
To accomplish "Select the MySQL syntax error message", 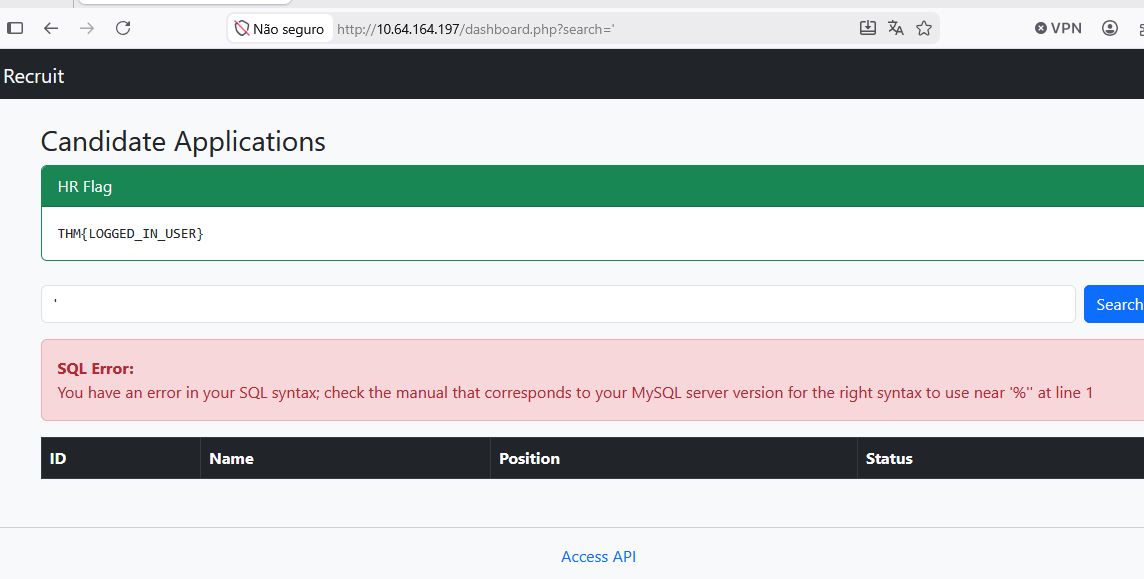I will coord(575,393).
